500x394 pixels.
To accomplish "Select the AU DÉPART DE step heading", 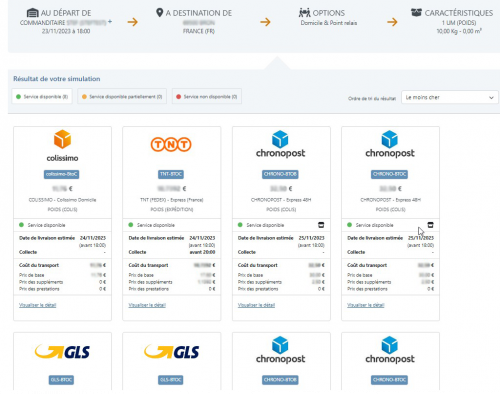I will (x=66, y=13).
